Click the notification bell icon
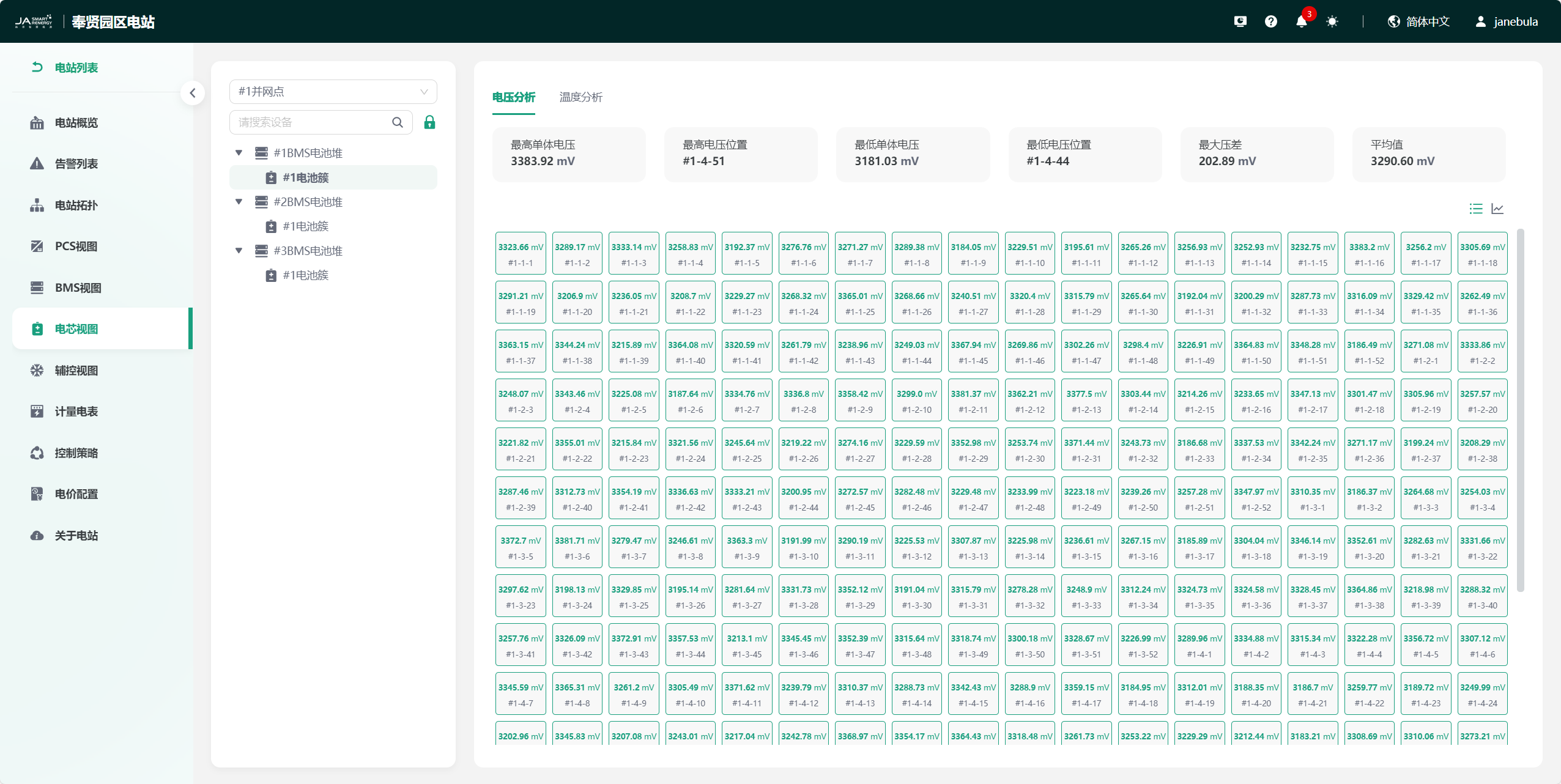 pos(1301,21)
